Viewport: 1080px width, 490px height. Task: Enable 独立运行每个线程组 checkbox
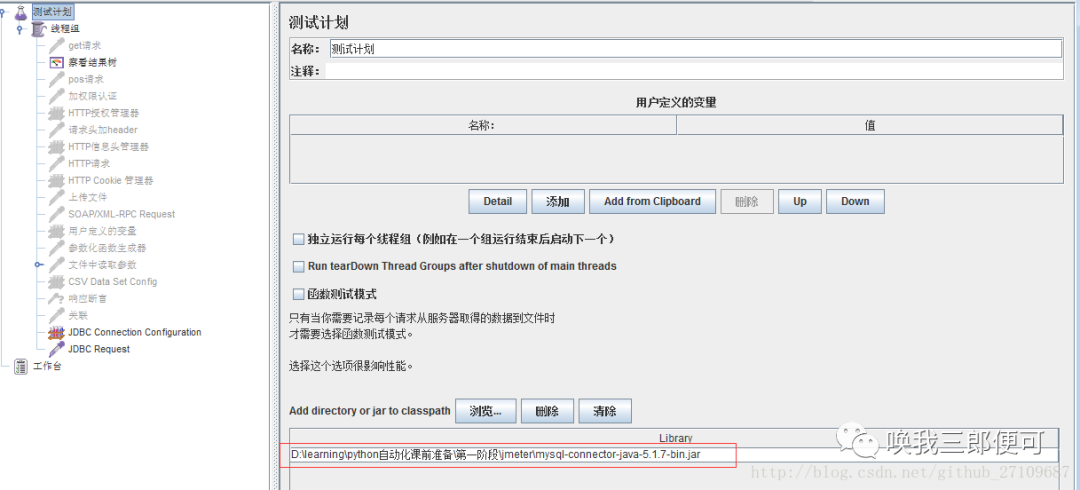298,239
